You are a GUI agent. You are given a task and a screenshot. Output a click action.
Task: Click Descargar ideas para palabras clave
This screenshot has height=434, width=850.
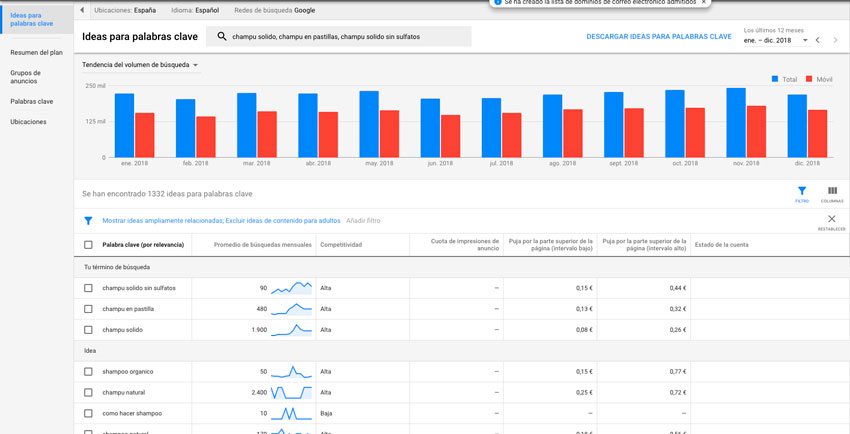pyautogui.click(x=659, y=37)
